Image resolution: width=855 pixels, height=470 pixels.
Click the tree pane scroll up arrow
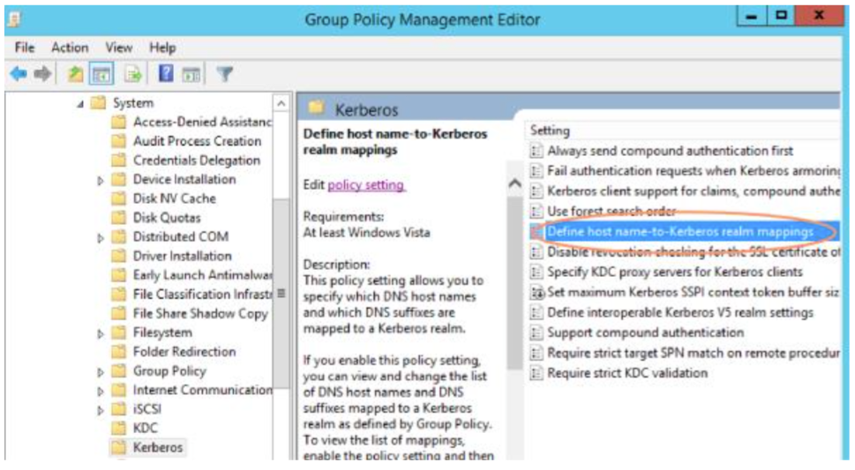click(x=281, y=104)
